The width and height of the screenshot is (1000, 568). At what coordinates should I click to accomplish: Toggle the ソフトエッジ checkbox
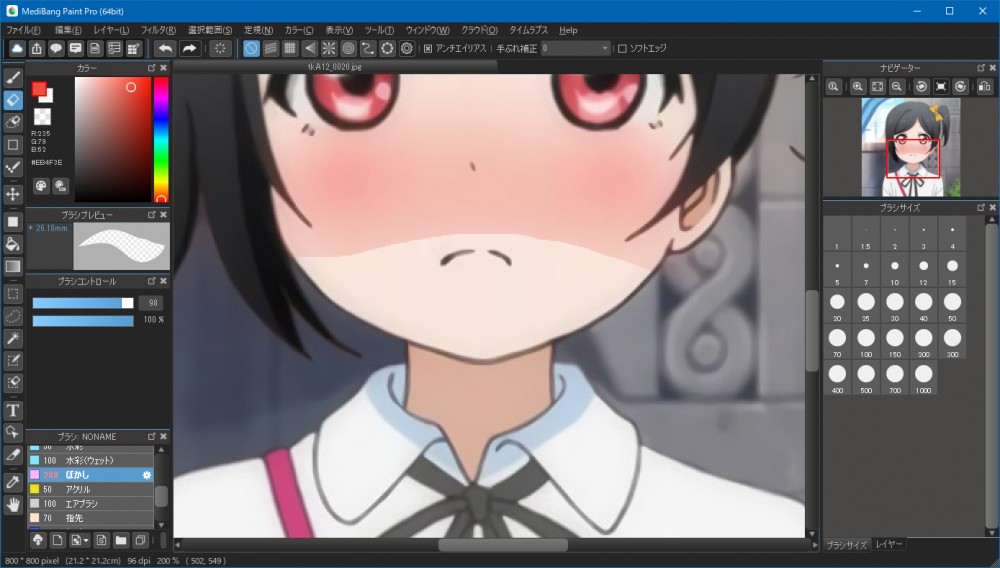tap(622, 48)
